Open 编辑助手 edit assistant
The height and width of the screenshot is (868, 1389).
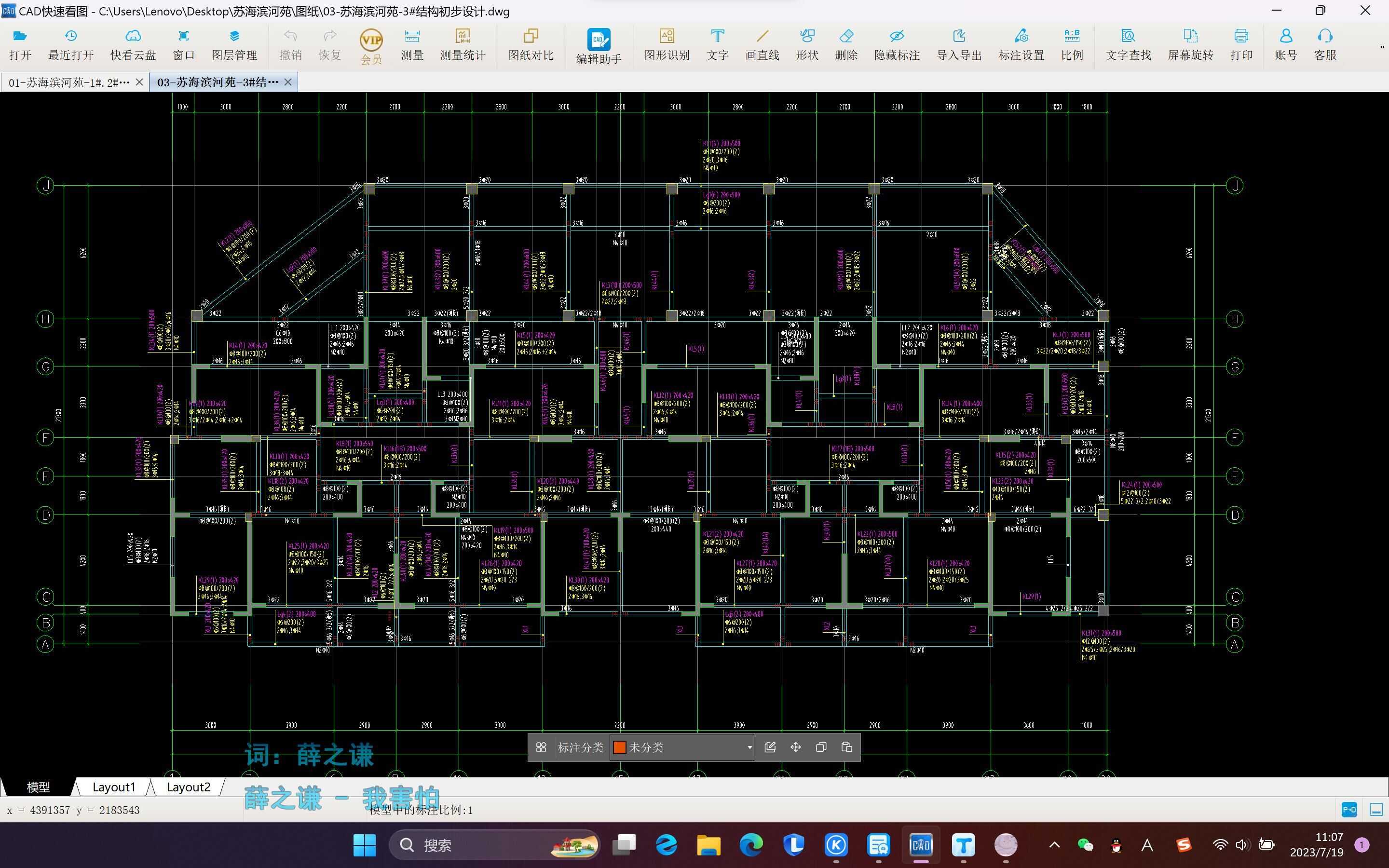point(599,46)
